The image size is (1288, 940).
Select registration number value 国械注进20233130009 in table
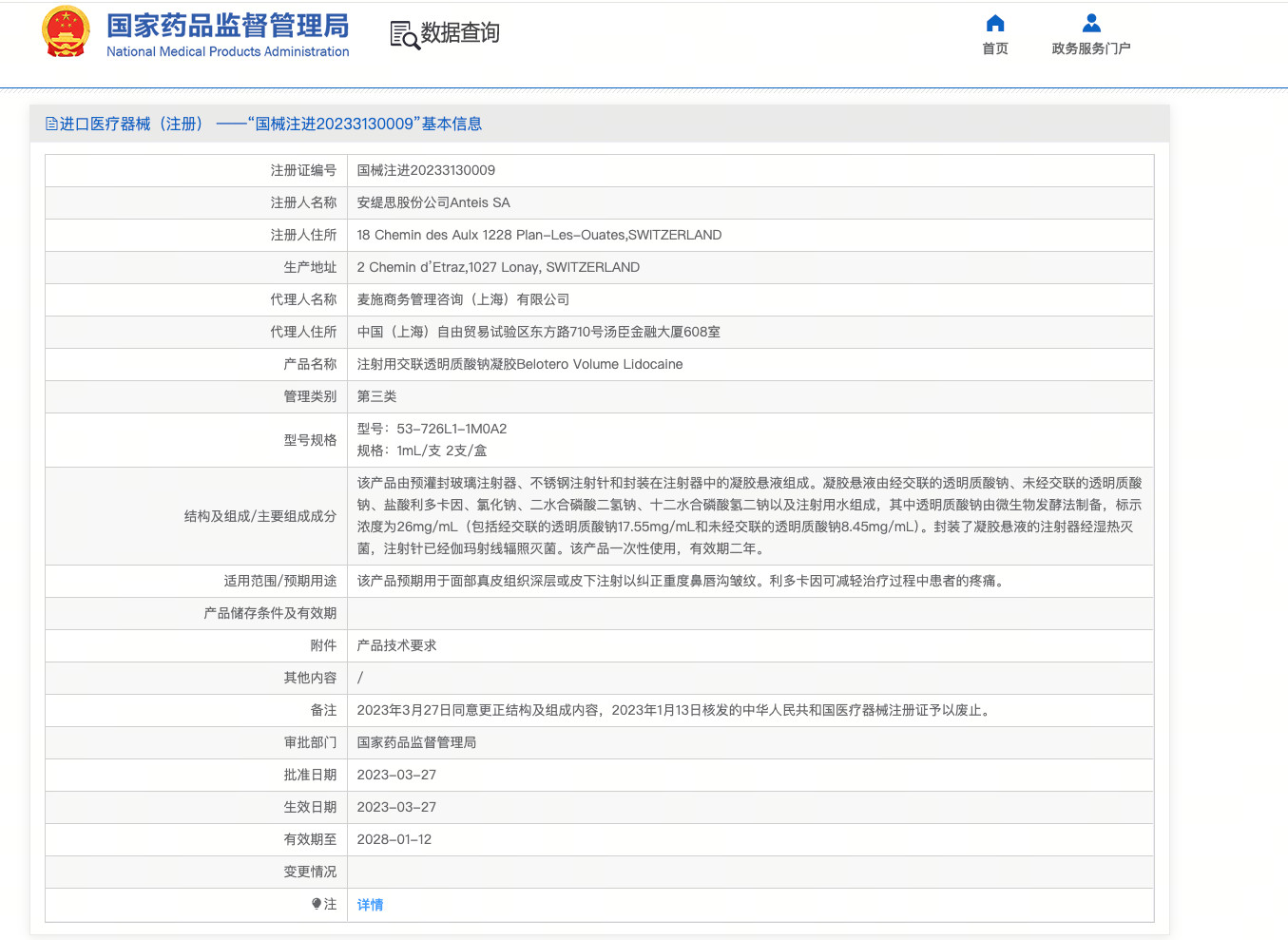426,170
